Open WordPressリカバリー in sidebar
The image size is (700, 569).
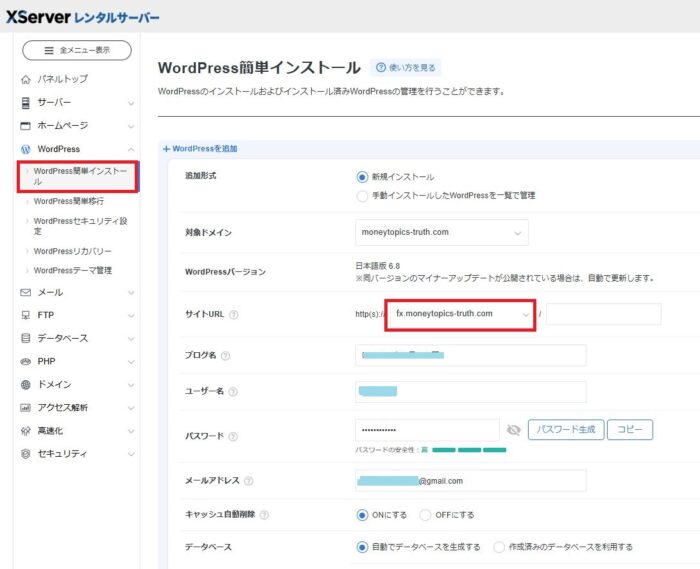tap(72, 251)
